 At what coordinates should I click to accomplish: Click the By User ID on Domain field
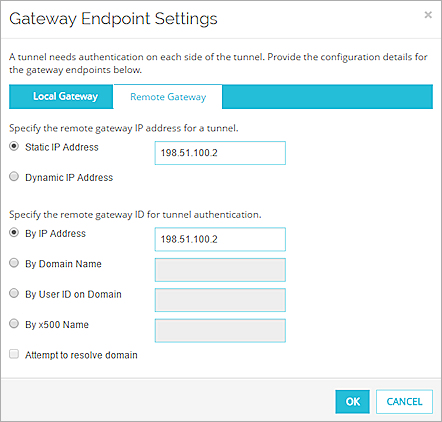tap(220, 300)
